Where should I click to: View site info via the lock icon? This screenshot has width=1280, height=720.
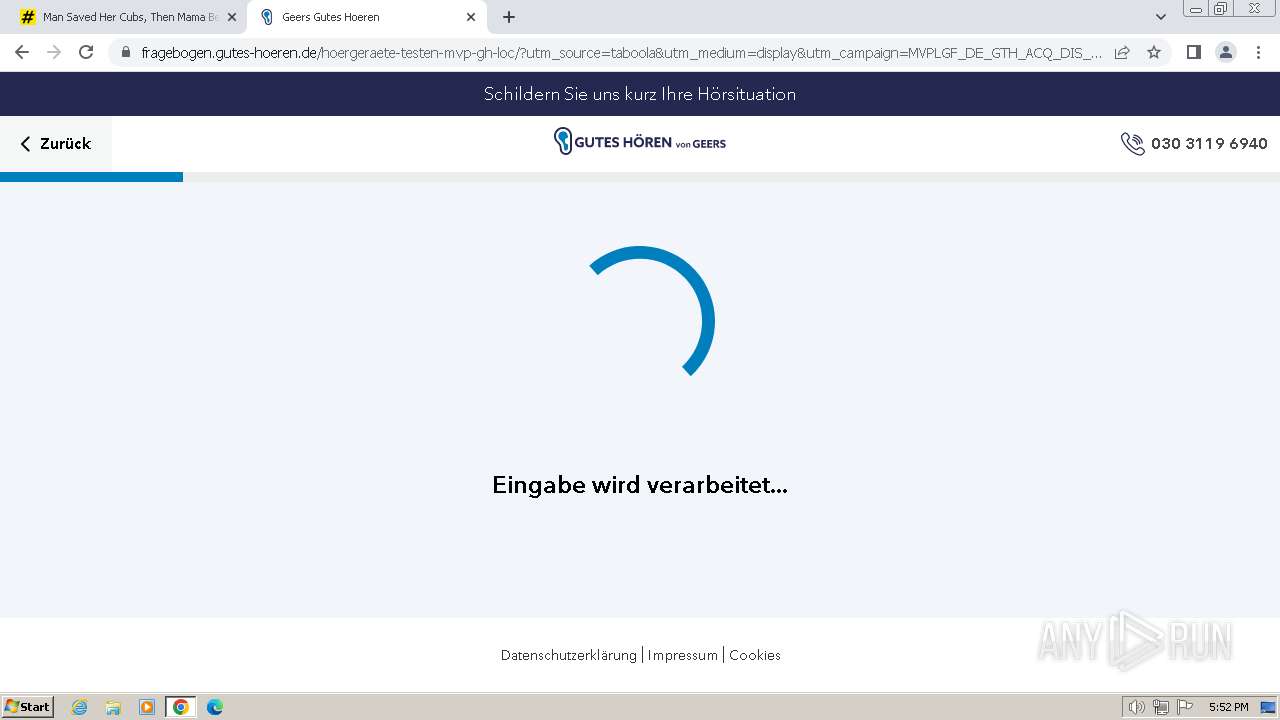tap(126, 52)
